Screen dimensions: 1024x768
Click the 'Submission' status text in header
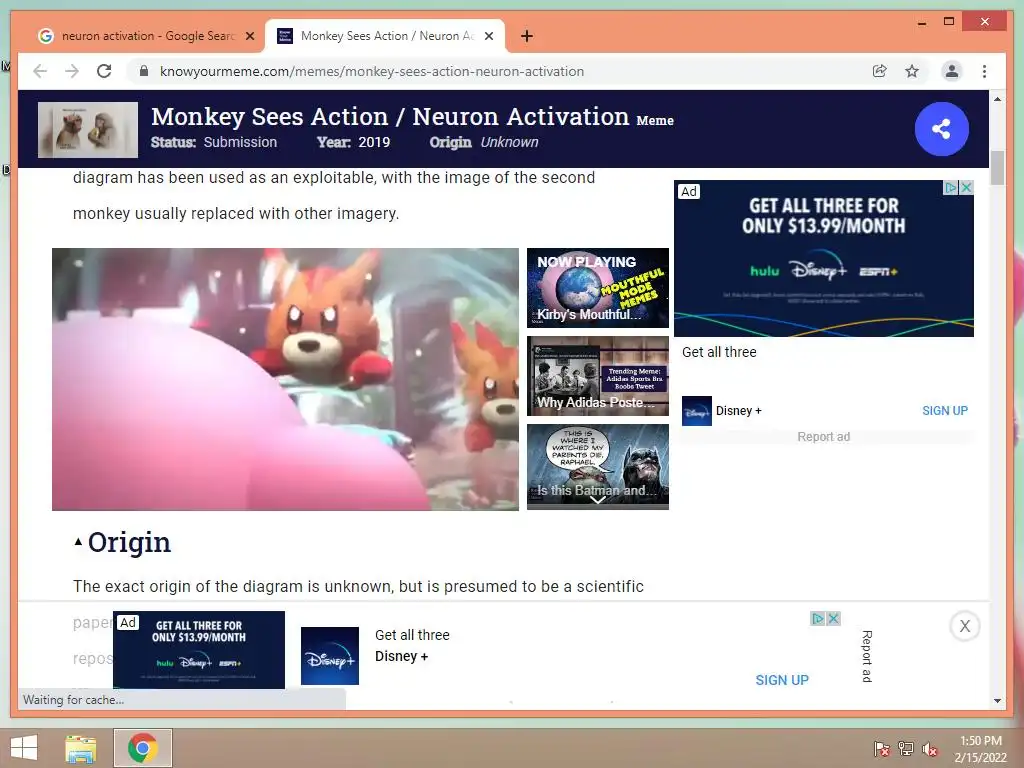240,142
